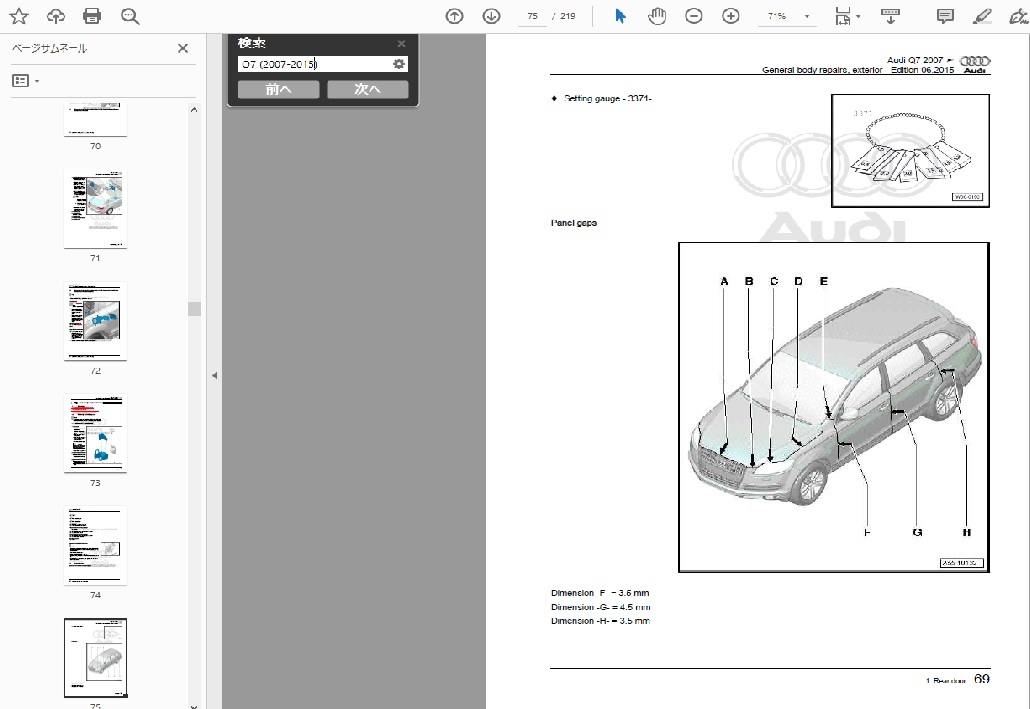The height and width of the screenshot is (709, 1030).
Task: Activate the hand pan tool
Action: tap(657, 16)
